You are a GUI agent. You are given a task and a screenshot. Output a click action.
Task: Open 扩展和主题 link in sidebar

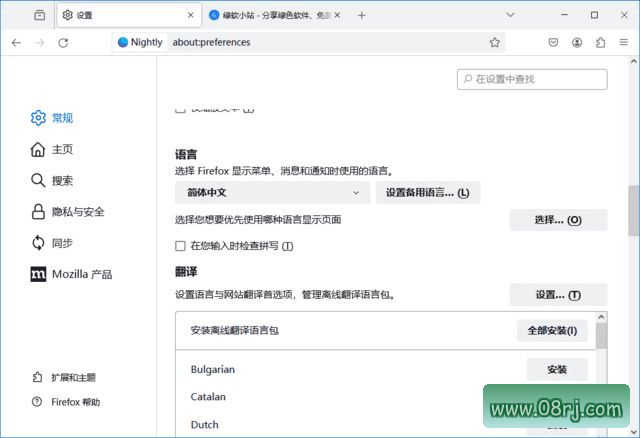[64, 378]
